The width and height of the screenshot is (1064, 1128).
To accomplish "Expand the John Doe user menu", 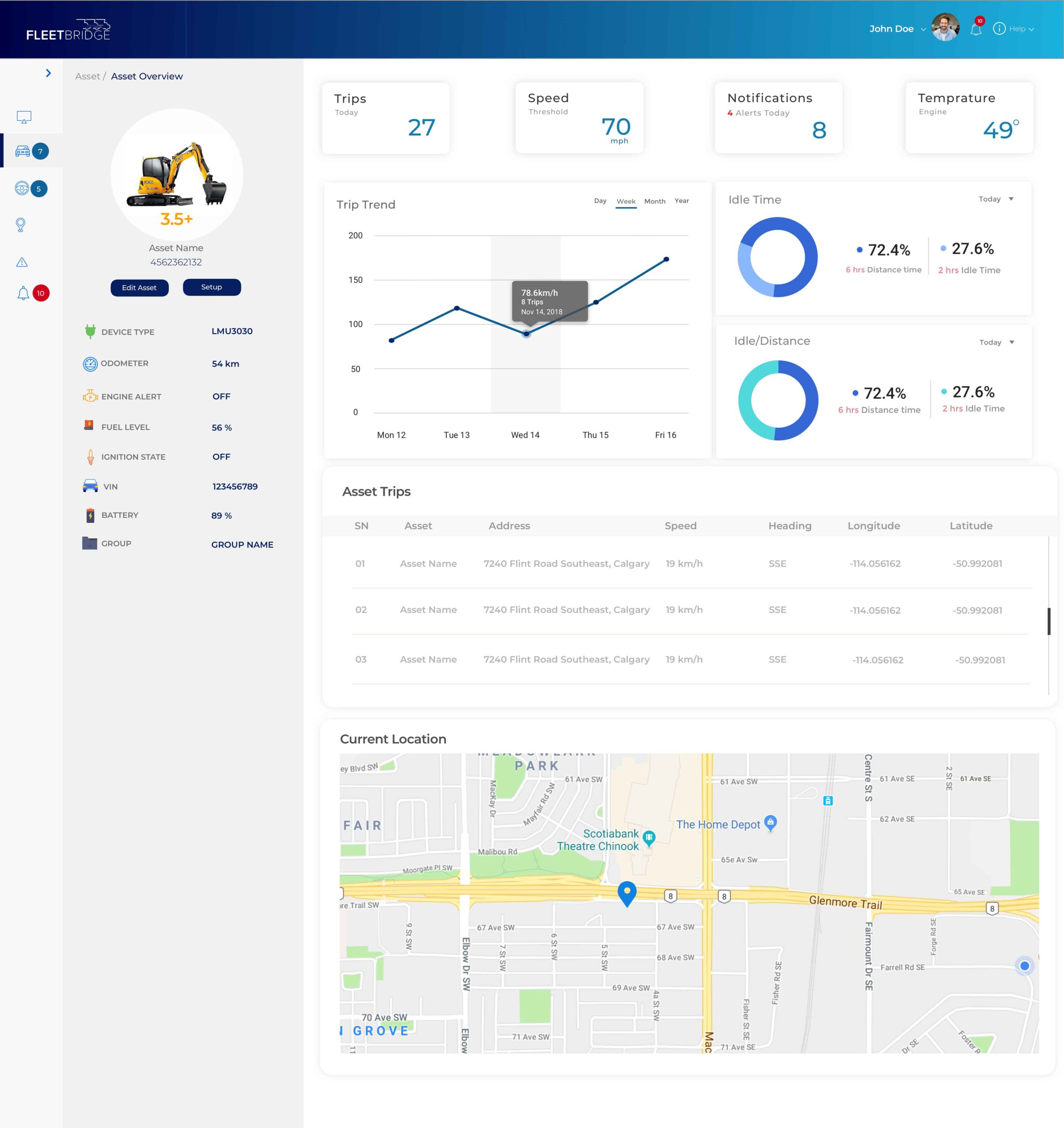I will (923, 30).
